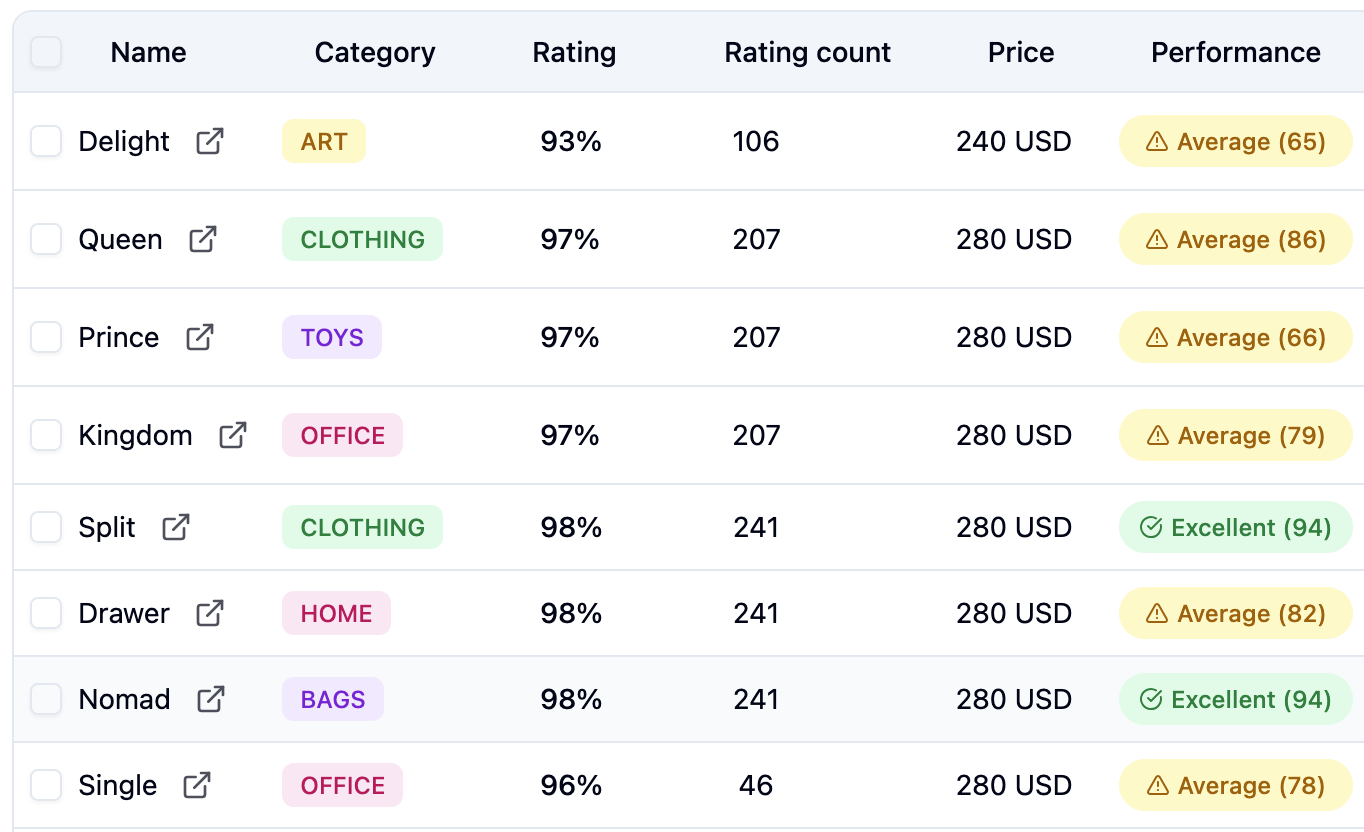
Task: Select the Queen product name
Action: (x=121, y=239)
